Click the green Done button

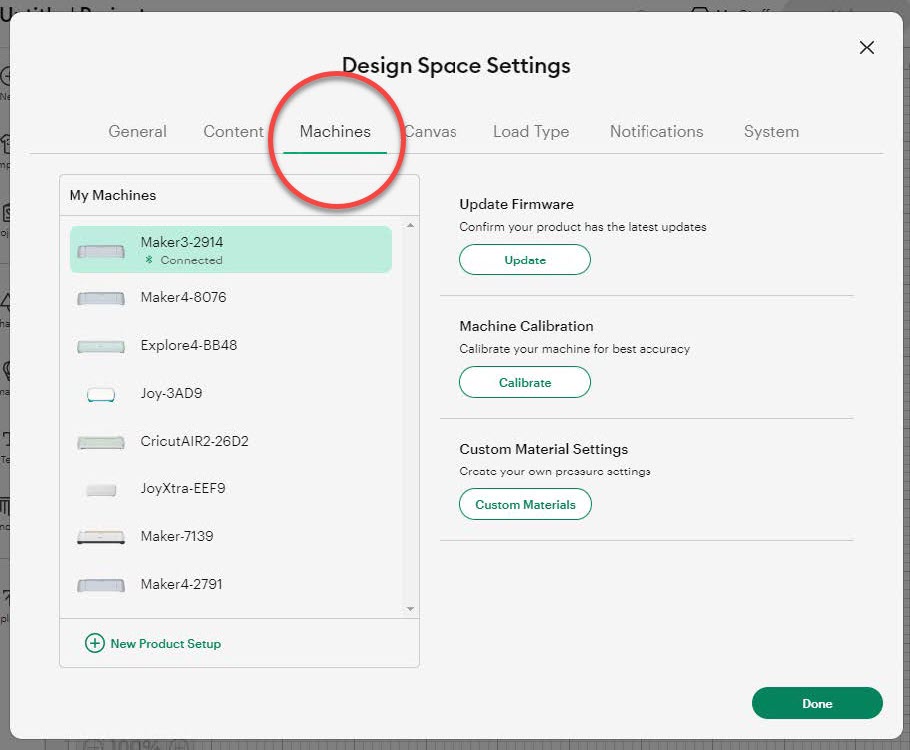817,703
